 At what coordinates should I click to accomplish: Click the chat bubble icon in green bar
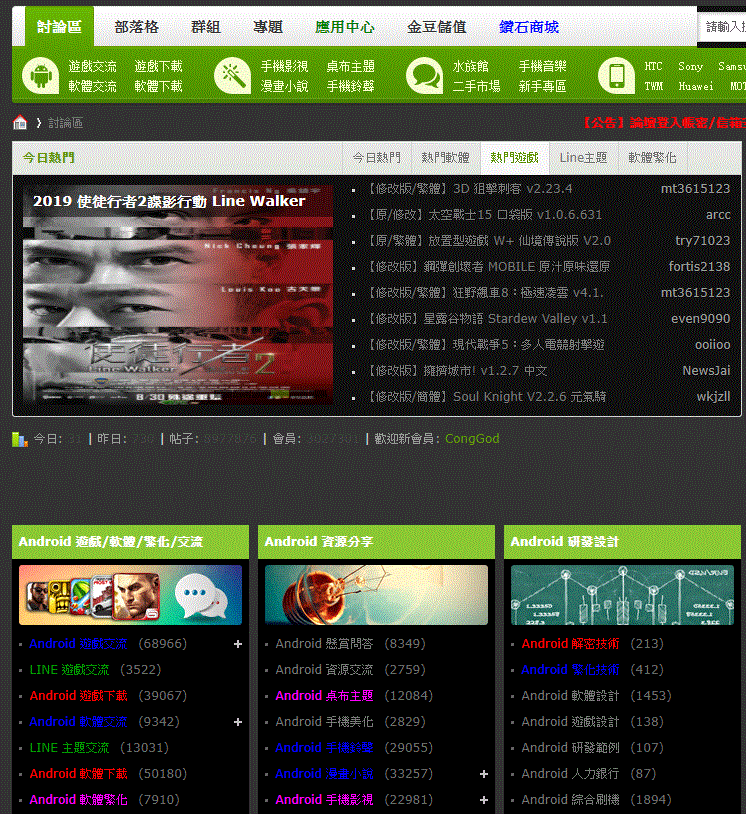[x=425, y=76]
